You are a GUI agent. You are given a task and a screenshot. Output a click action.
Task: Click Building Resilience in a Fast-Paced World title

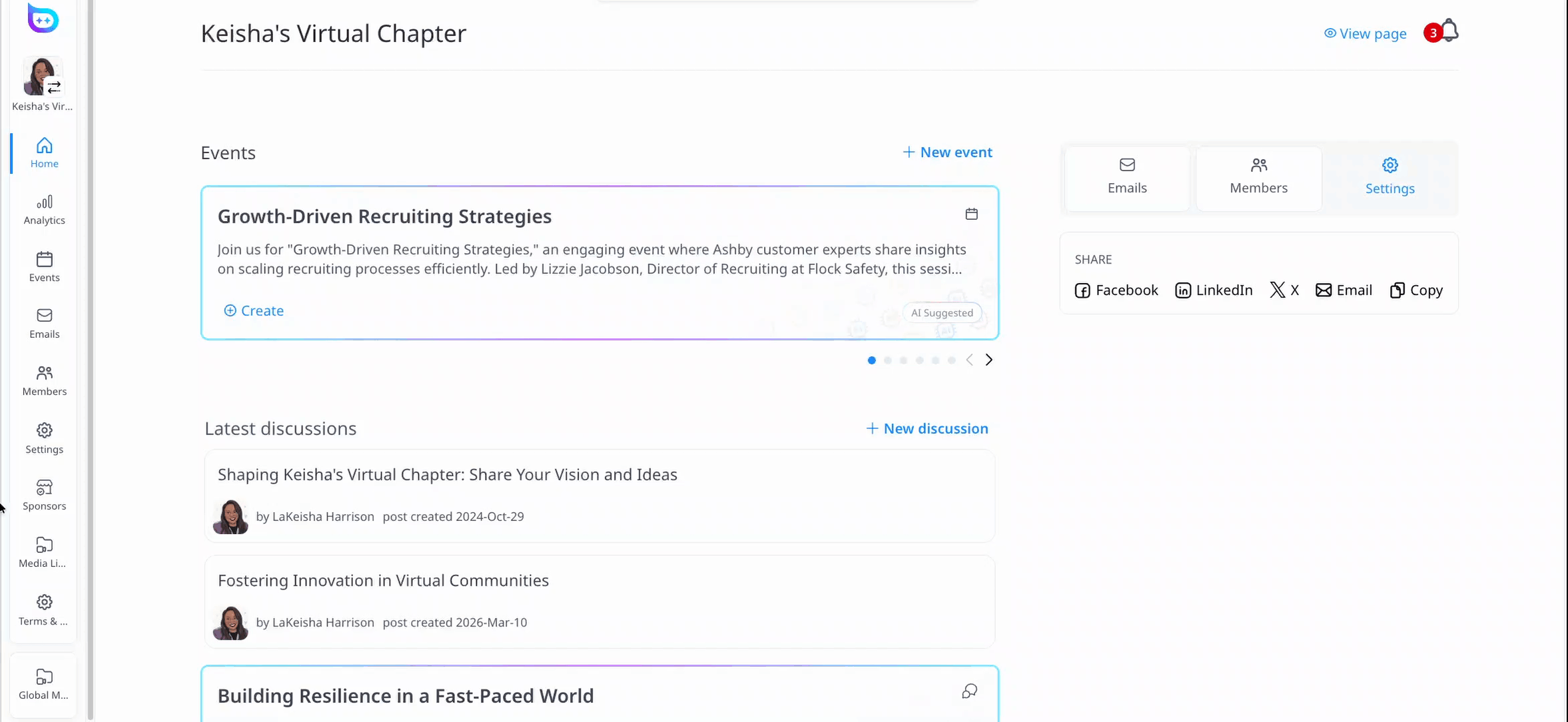[x=406, y=696]
